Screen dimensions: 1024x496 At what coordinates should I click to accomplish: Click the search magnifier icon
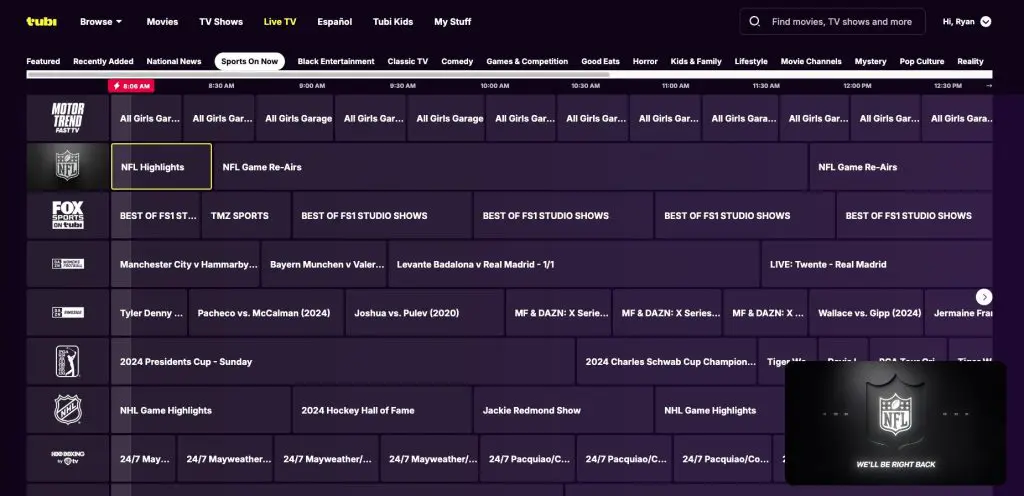[754, 22]
